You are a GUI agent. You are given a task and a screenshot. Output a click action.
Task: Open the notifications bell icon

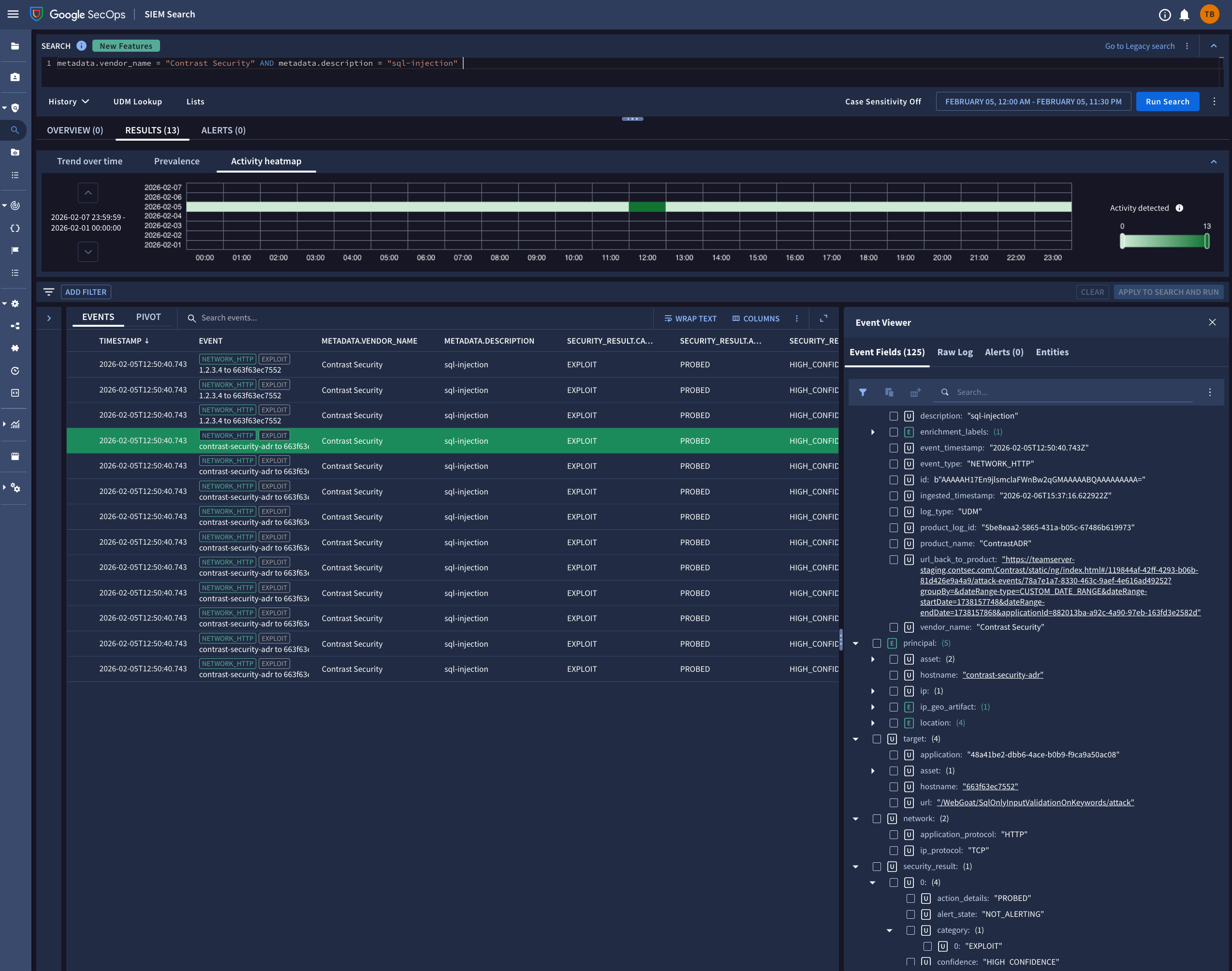click(1184, 15)
